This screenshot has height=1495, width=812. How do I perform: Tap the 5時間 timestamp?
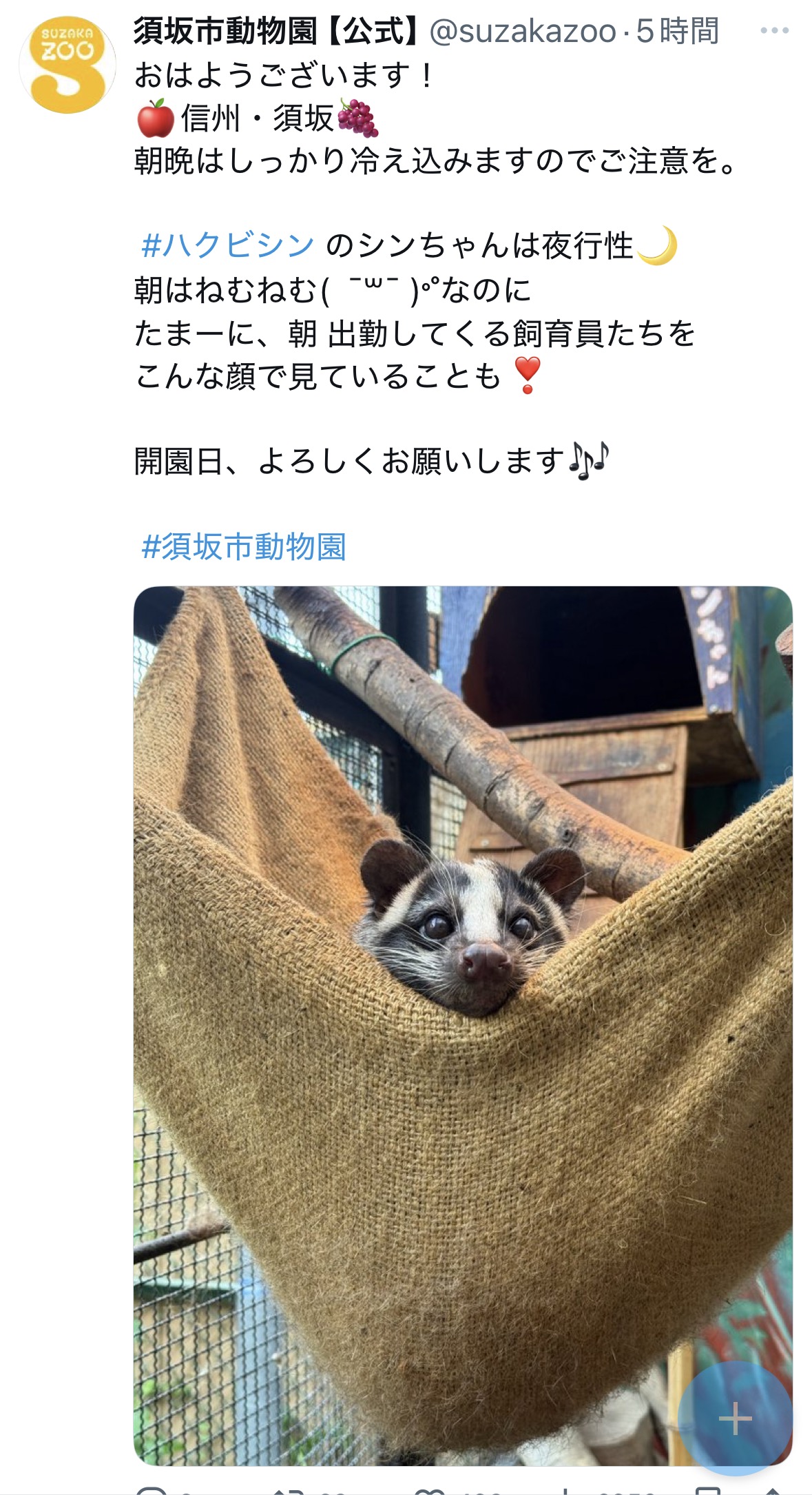[x=678, y=32]
